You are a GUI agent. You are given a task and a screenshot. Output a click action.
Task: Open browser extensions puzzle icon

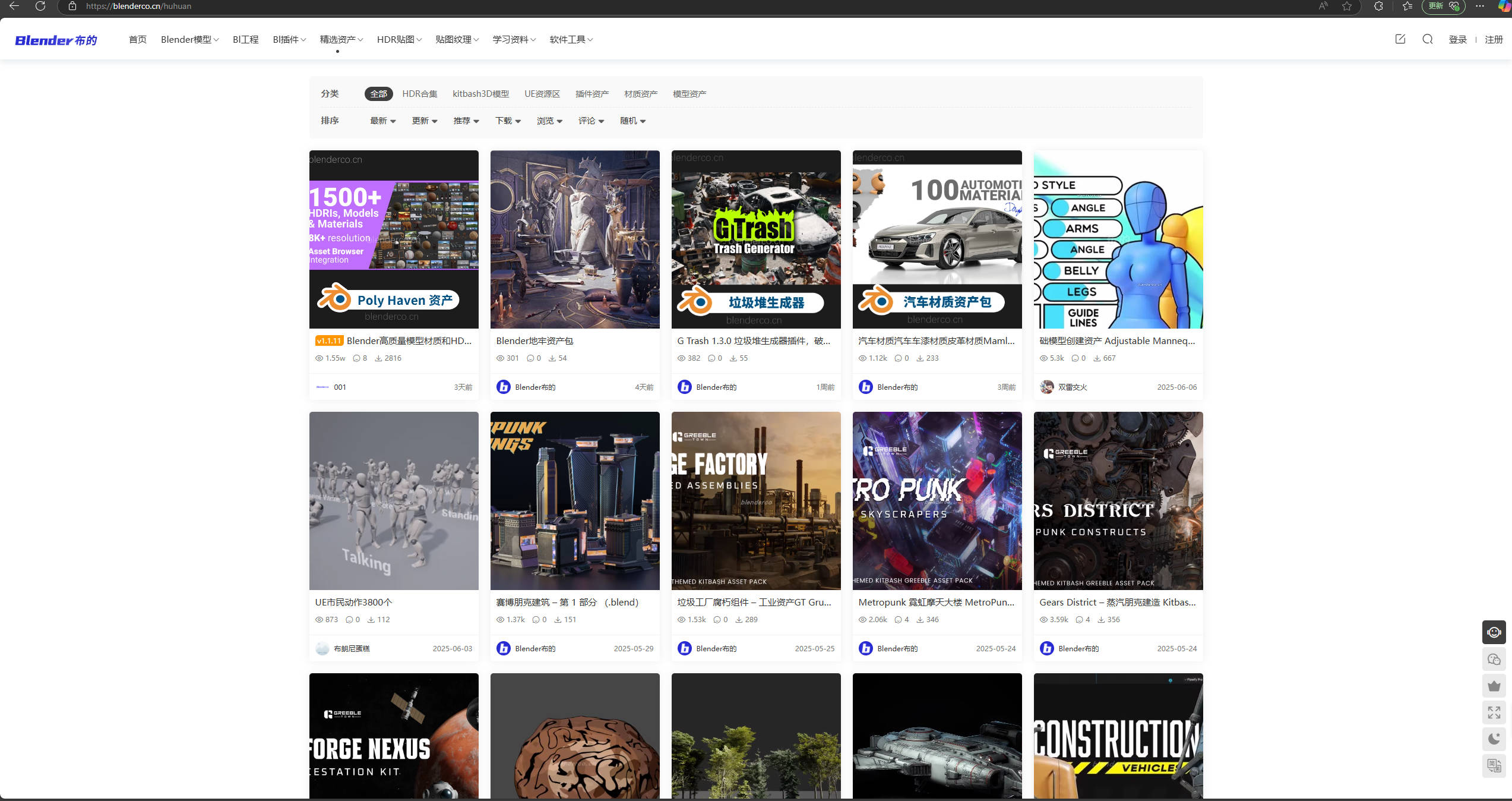coord(1378,6)
